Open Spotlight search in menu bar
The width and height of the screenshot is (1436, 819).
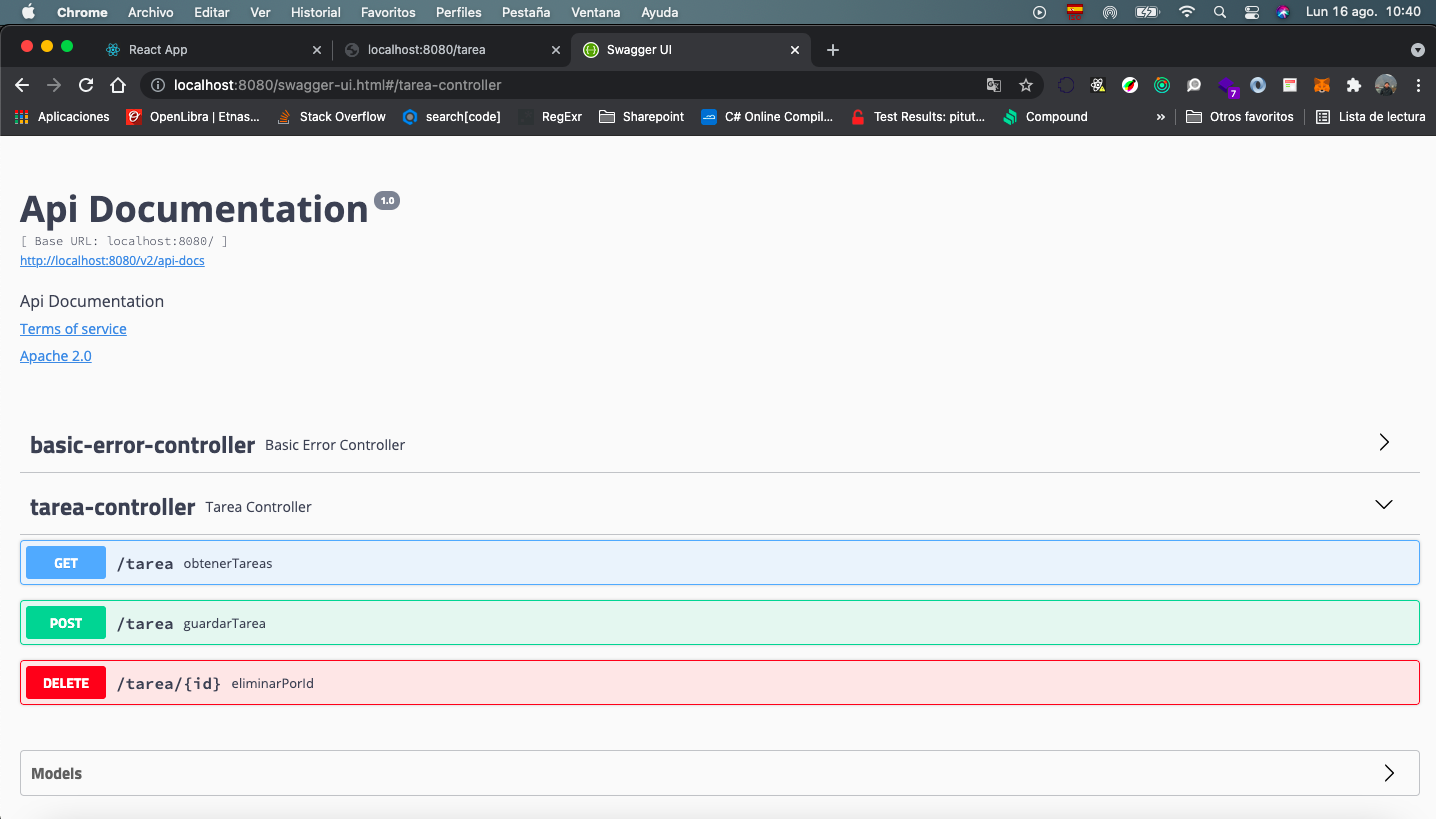1219,12
